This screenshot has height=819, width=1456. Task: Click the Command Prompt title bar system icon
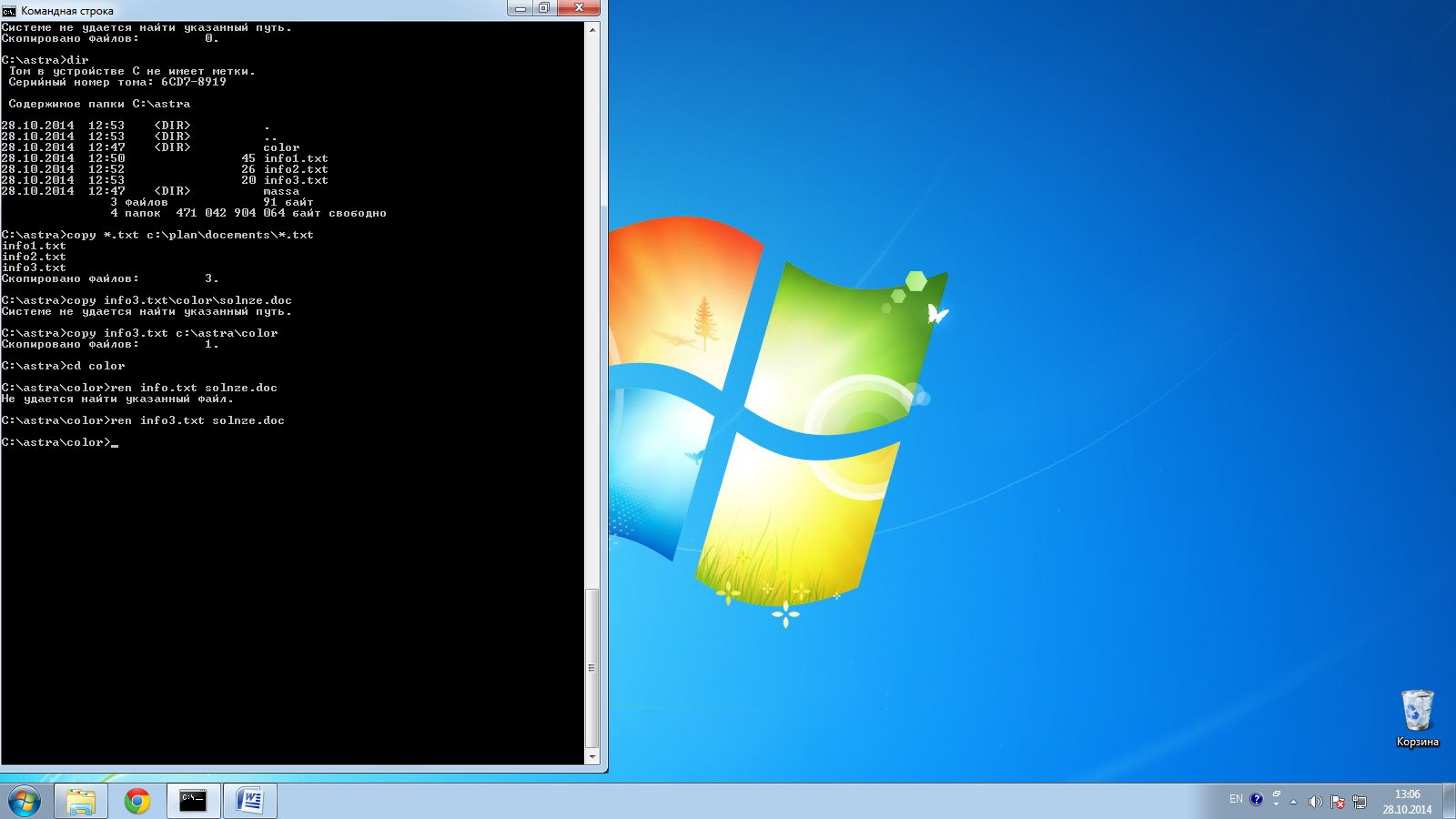(9, 11)
